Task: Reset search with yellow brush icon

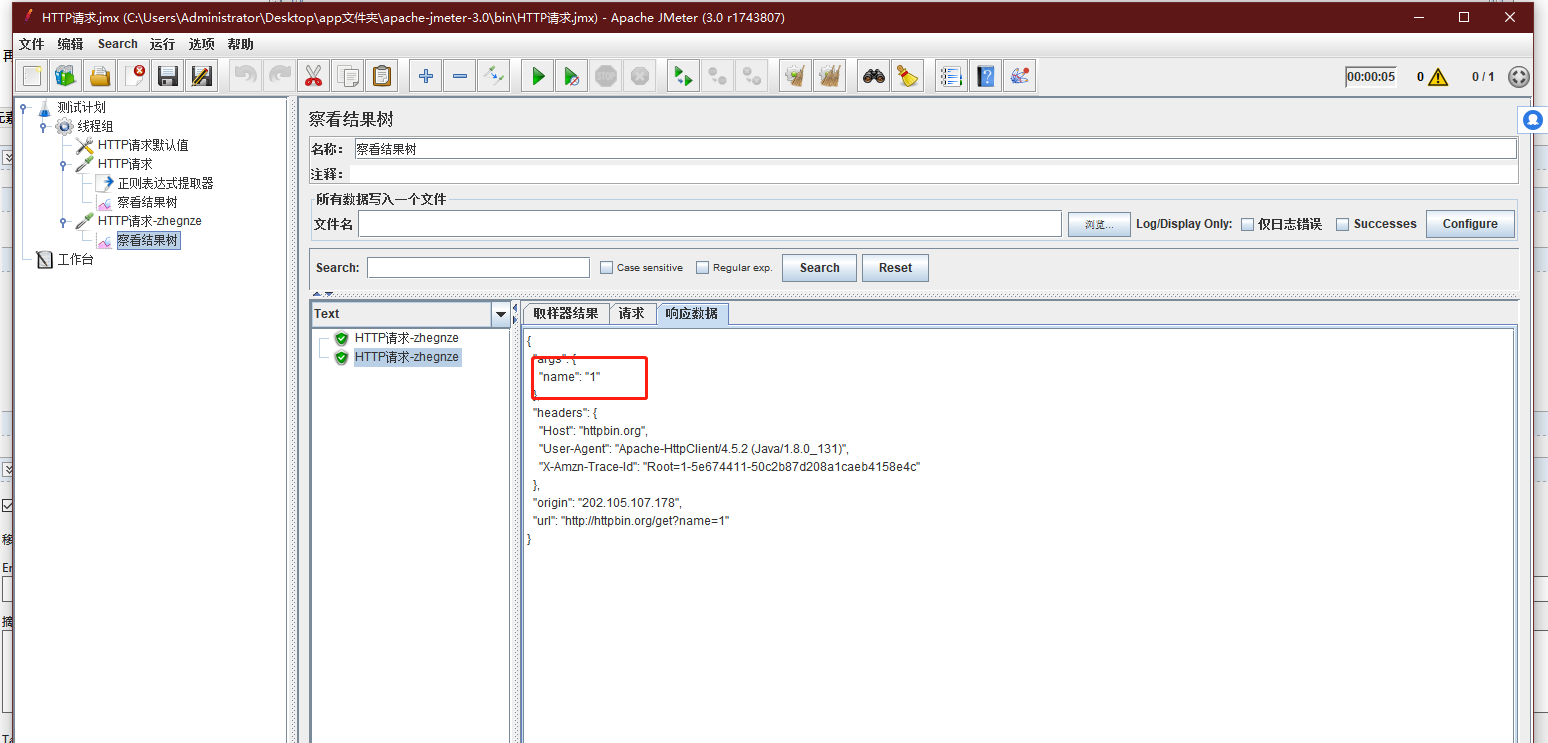Action: click(907, 76)
